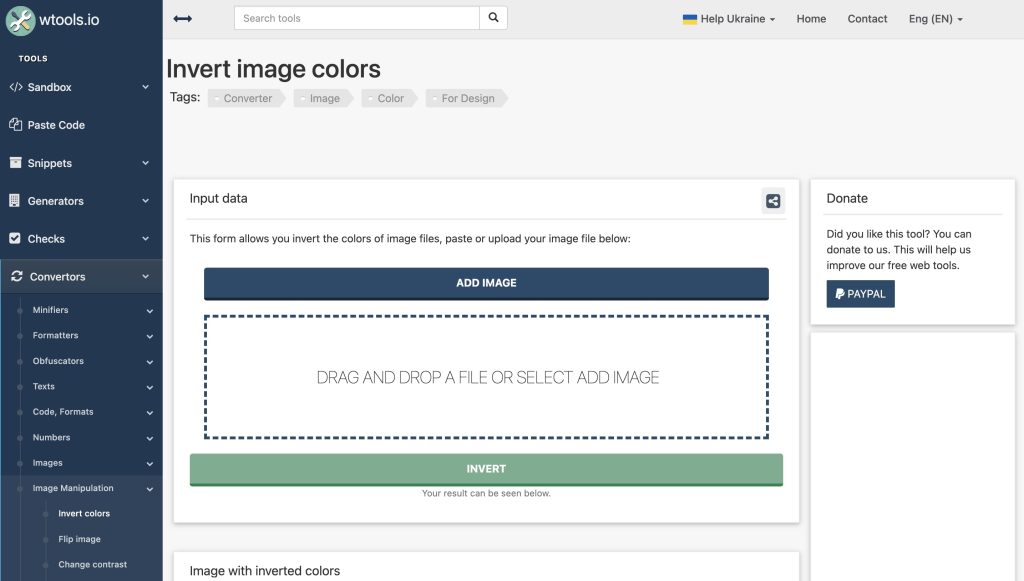Expand the Formatters submenu chevron
Viewport: 1024px width, 581px height.
[150, 336]
